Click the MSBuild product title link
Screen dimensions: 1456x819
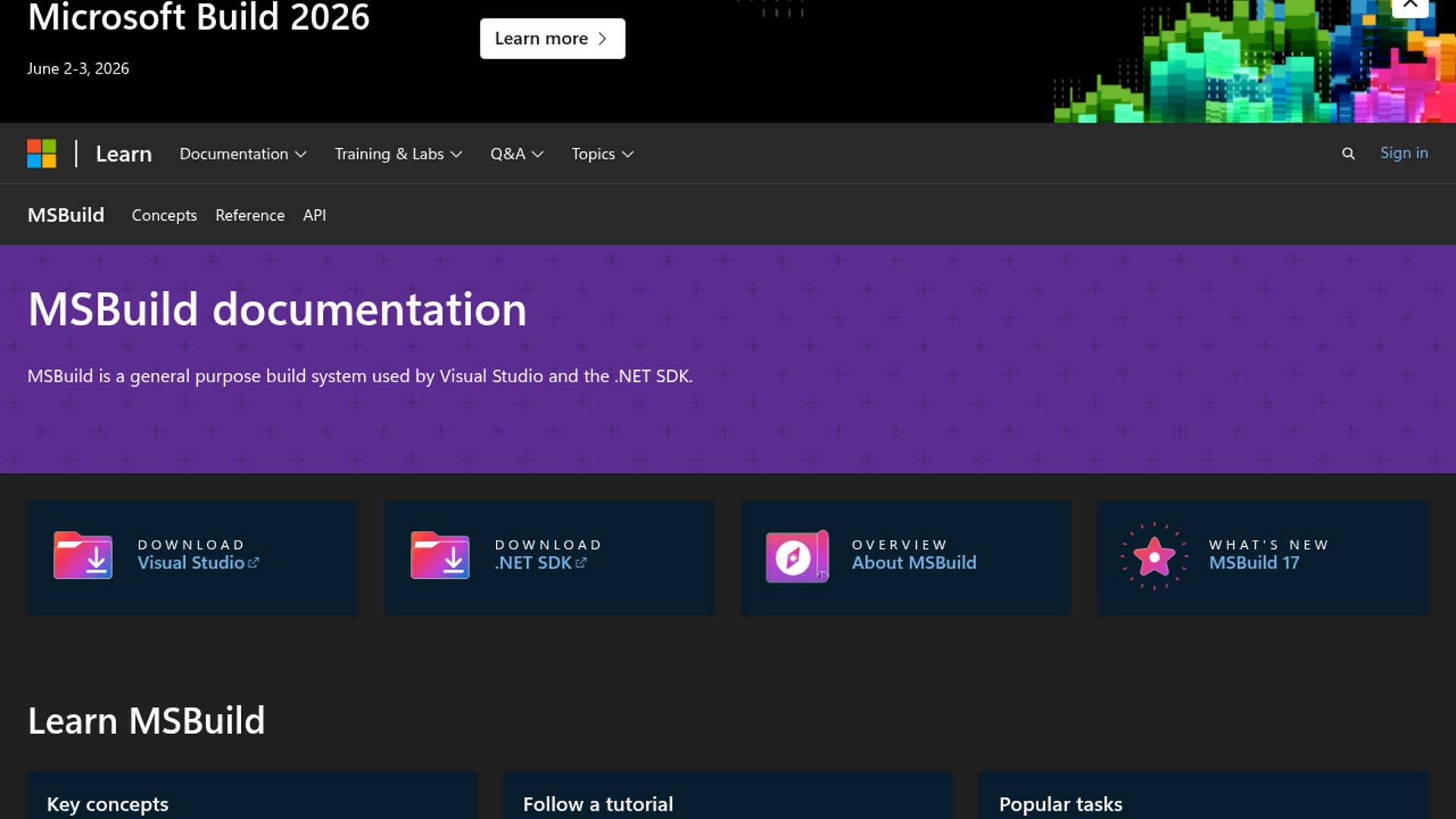(x=66, y=215)
